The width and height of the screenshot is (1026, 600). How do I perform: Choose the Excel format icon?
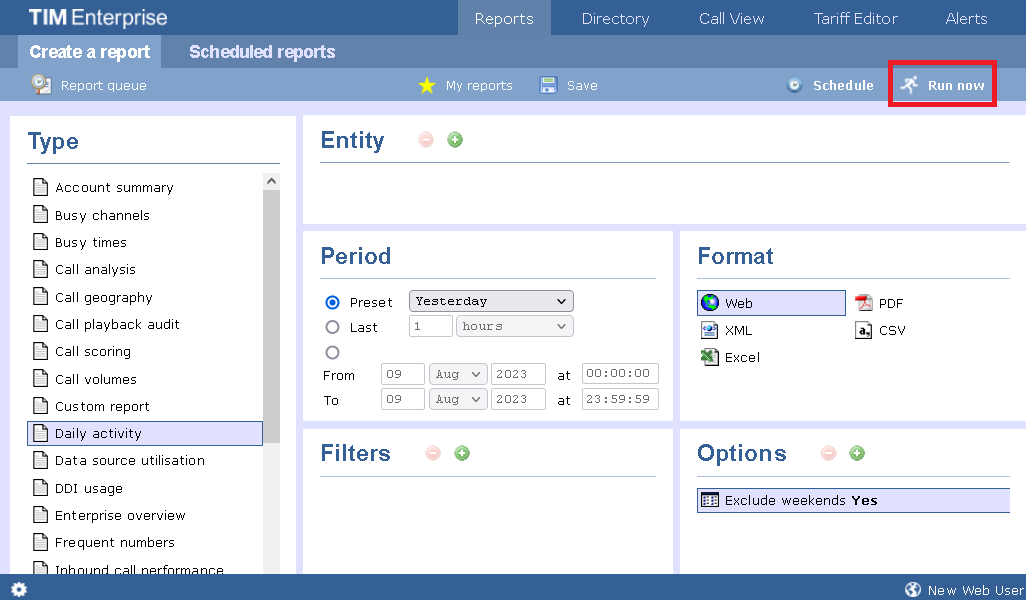[710, 357]
